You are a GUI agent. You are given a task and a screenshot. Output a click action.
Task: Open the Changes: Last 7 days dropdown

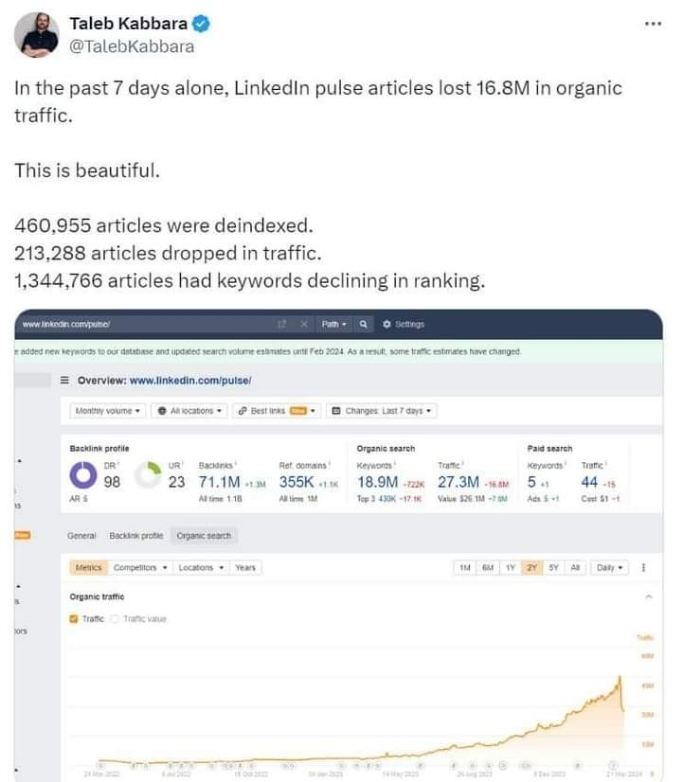(382, 411)
